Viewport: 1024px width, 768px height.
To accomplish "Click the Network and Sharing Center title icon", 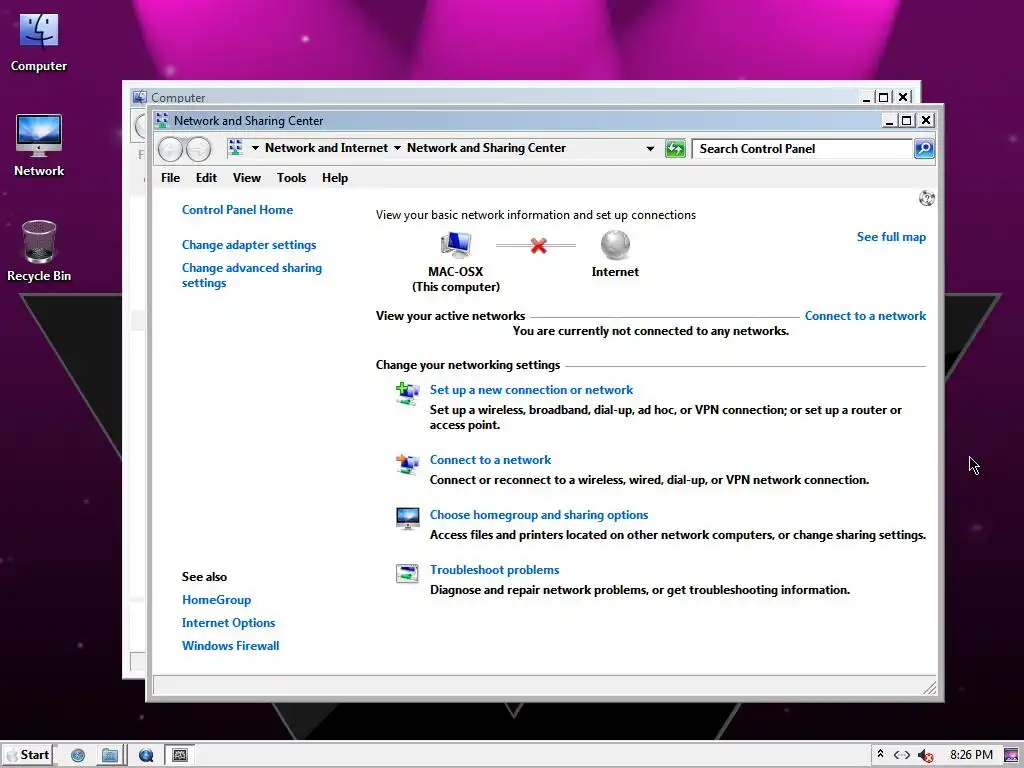I will [x=162, y=120].
